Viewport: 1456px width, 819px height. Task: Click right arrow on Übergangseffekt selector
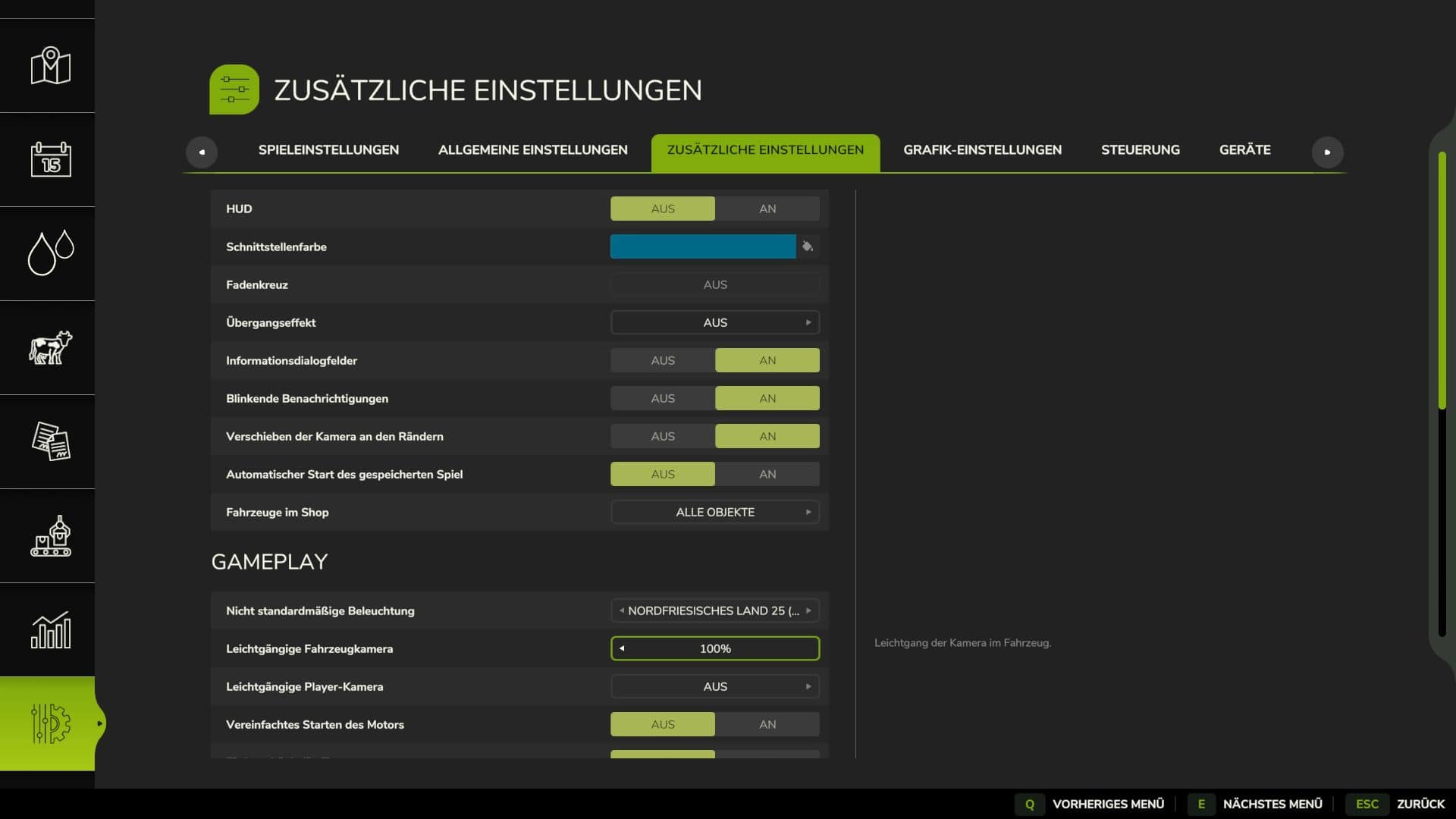[x=808, y=322]
